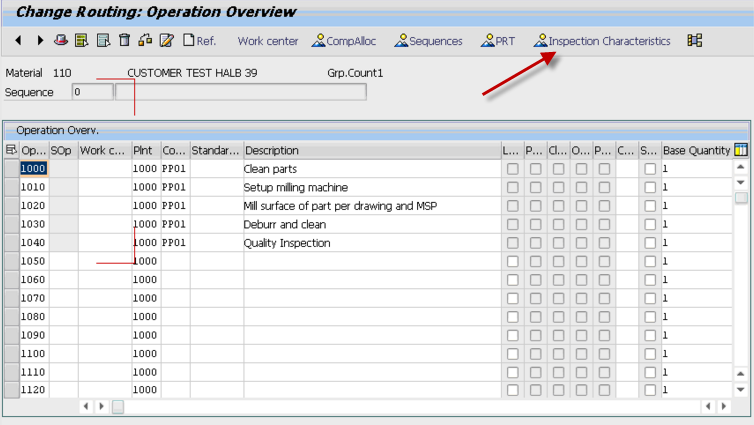The width and height of the screenshot is (754, 425).
Task: Toggle the first P... checkbox for operation 1010
Action: (535, 187)
